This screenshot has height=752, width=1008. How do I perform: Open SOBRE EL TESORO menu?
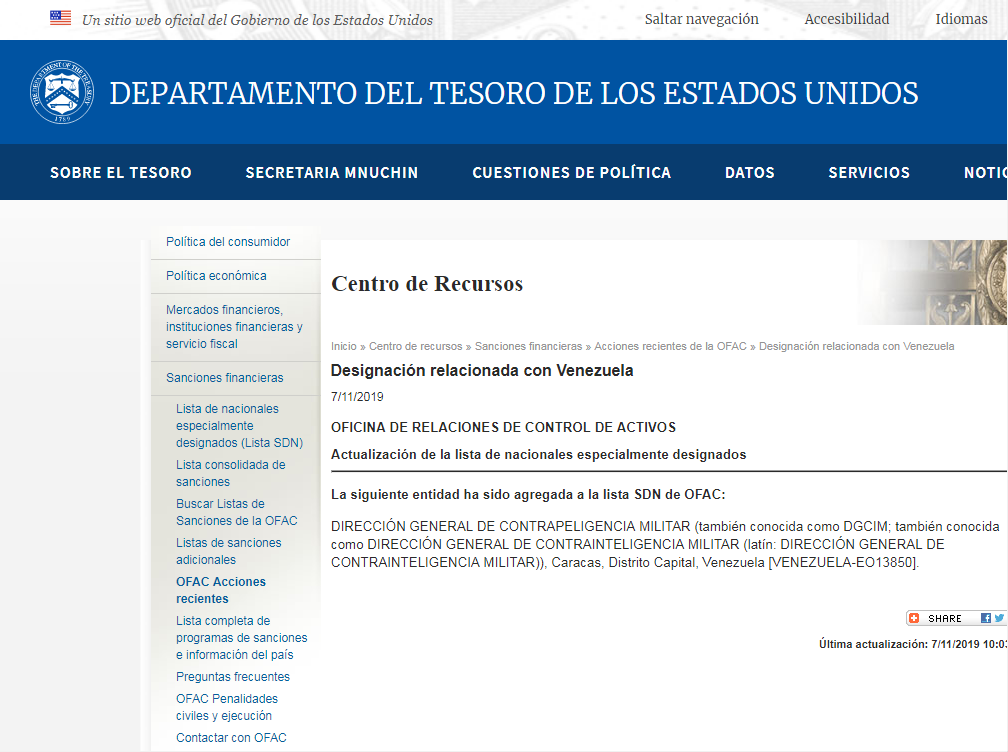[x=121, y=172]
